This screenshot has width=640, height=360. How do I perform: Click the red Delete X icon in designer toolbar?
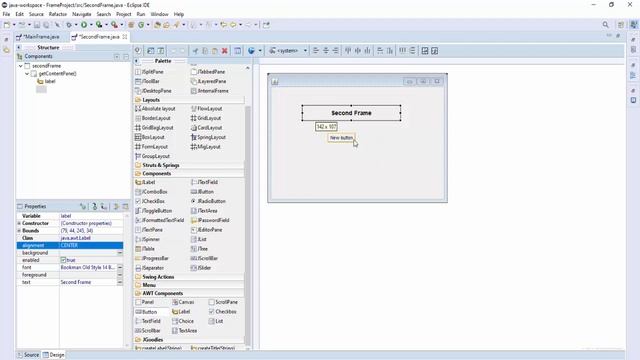click(x=224, y=51)
